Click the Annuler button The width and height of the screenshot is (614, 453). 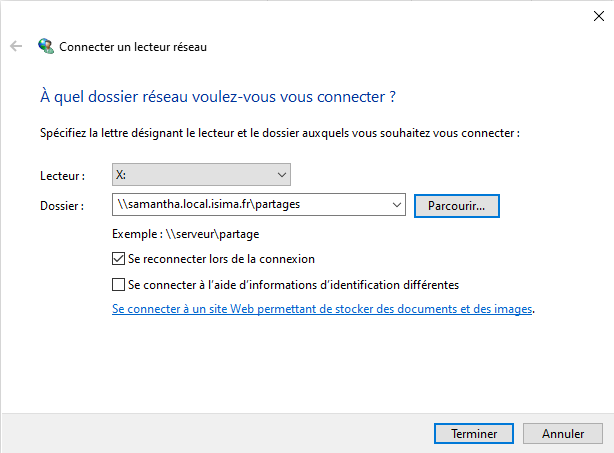pos(563,434)
